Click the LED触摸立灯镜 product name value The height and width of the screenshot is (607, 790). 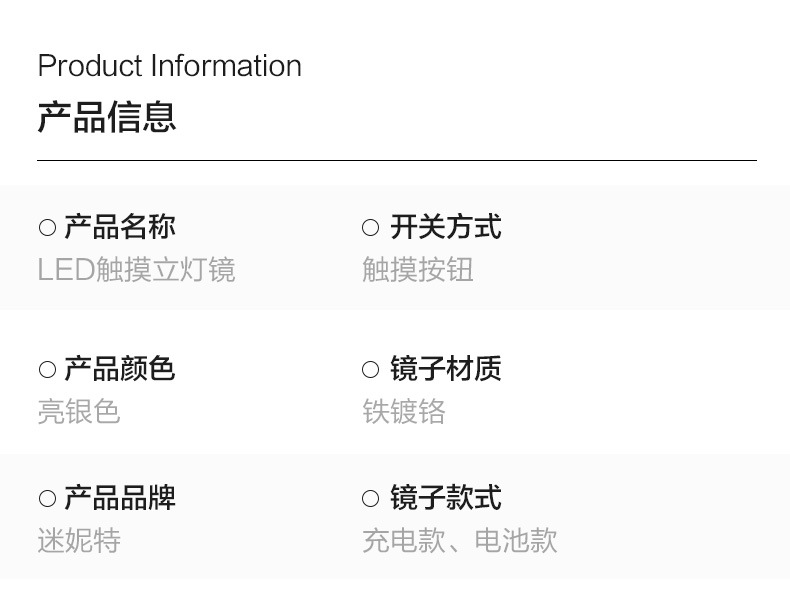pos(136,270)
